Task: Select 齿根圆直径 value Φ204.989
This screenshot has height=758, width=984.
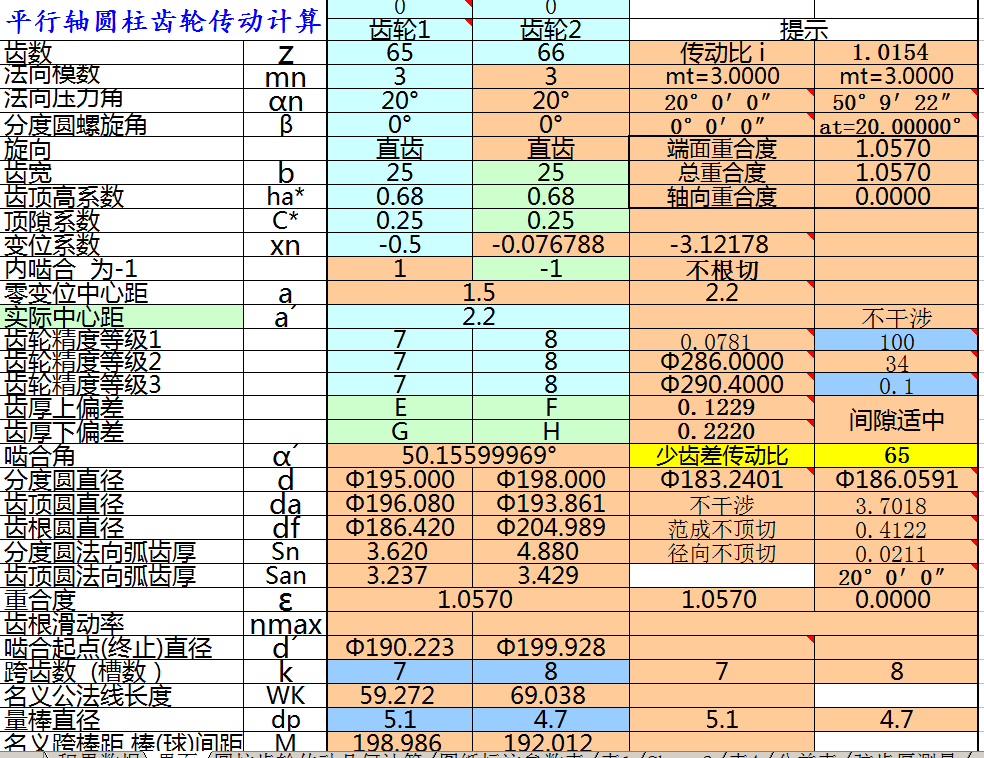Action: 550,527
